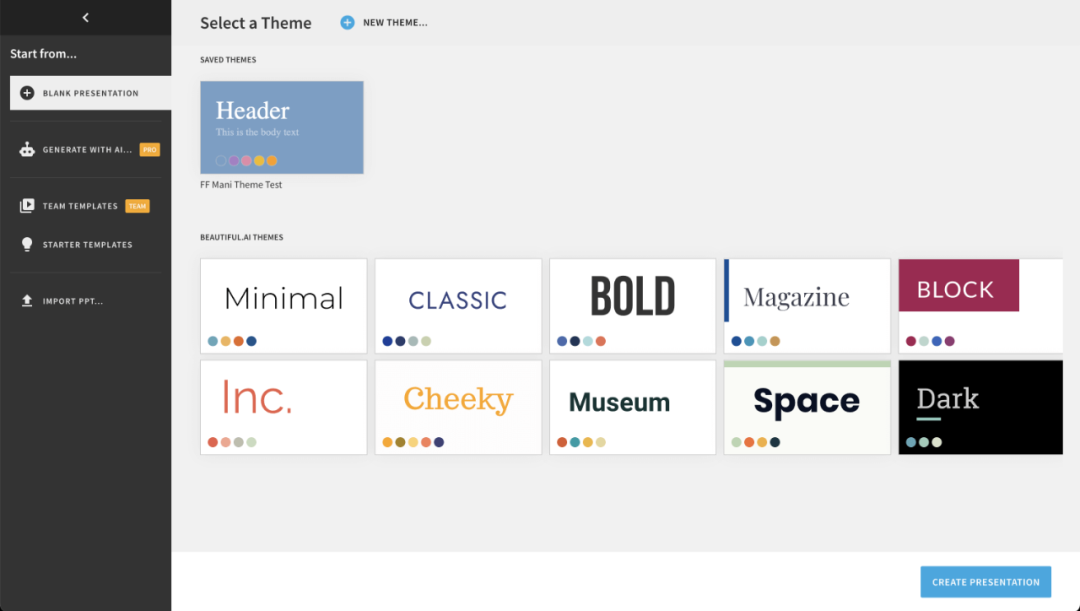Select the Cheeky theme card

point(458,407)
